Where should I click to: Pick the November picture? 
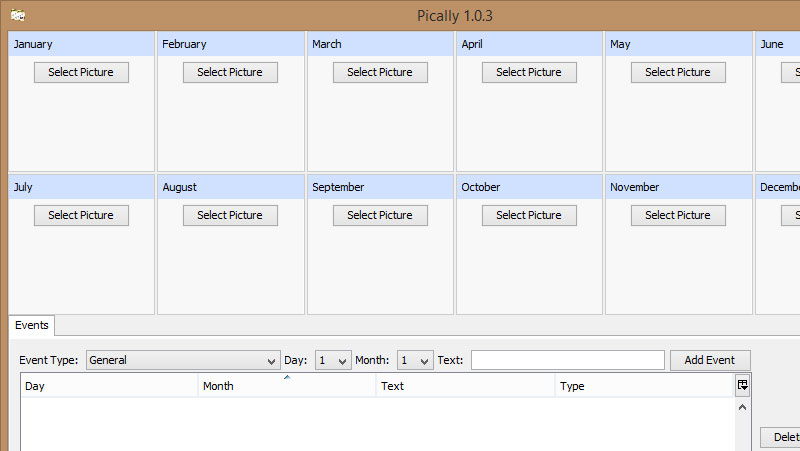coord(678,215)
